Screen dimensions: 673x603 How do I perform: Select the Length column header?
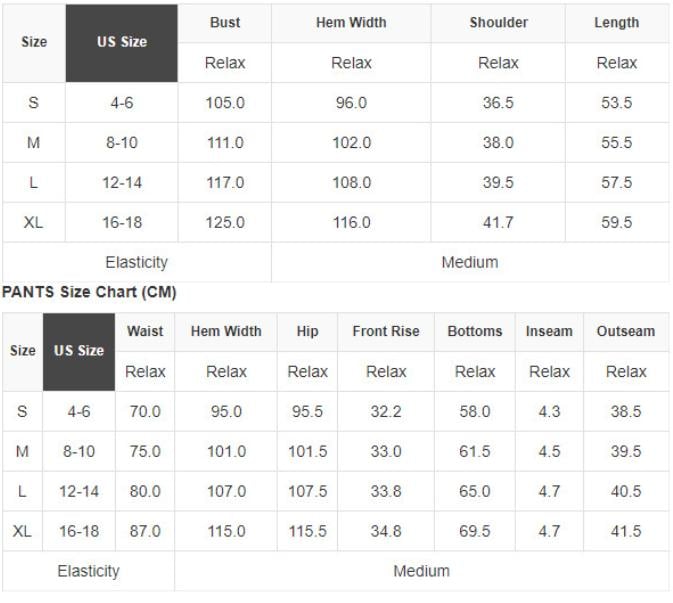click(616, 23)
